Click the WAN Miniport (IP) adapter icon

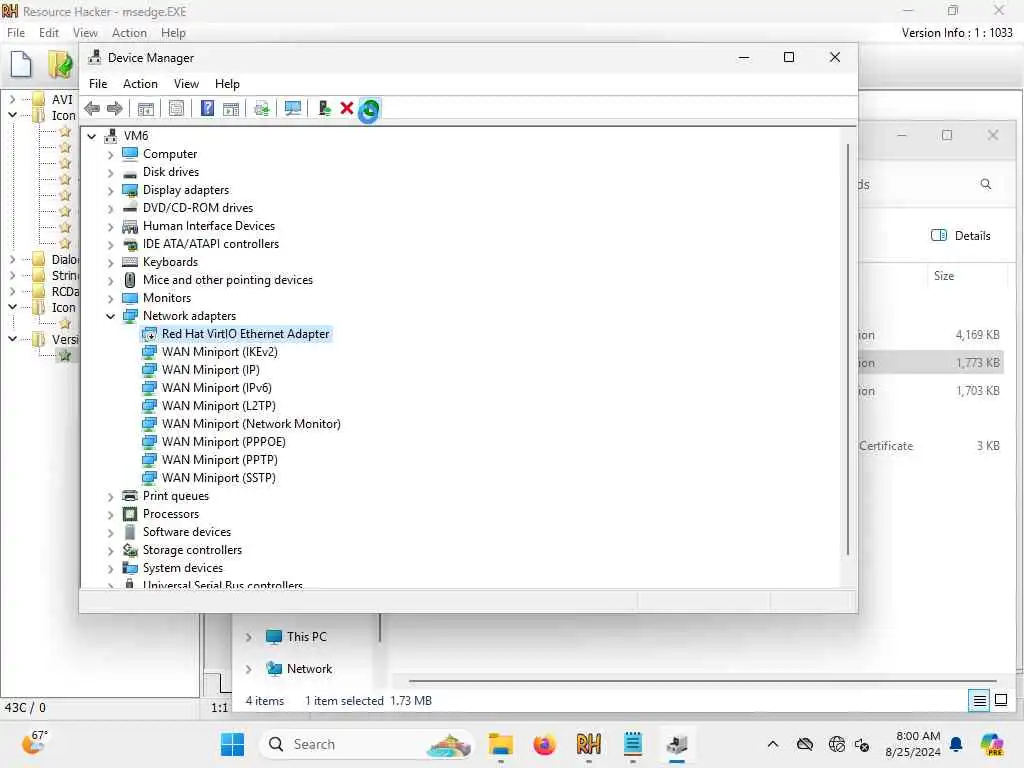click(150, 370)
